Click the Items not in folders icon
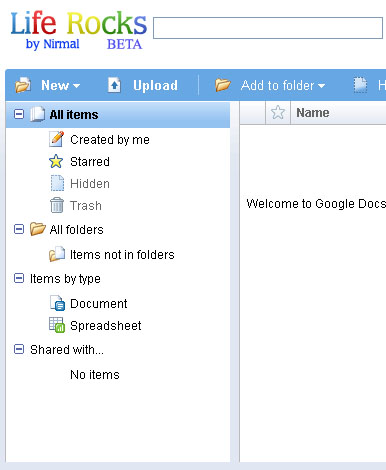Viewport: 386px width, 470px height. tap(57, 254)
